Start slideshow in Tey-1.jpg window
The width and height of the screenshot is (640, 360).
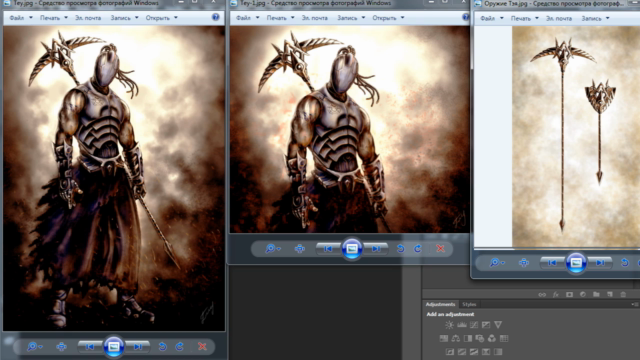pos(352,249)
